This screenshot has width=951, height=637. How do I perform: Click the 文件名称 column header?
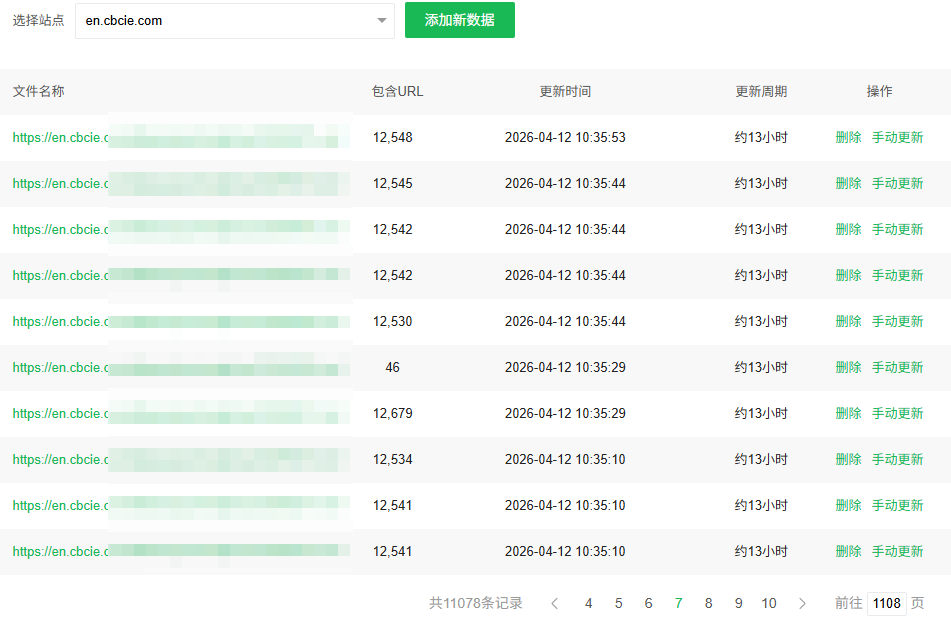click(x=38, y=92)
